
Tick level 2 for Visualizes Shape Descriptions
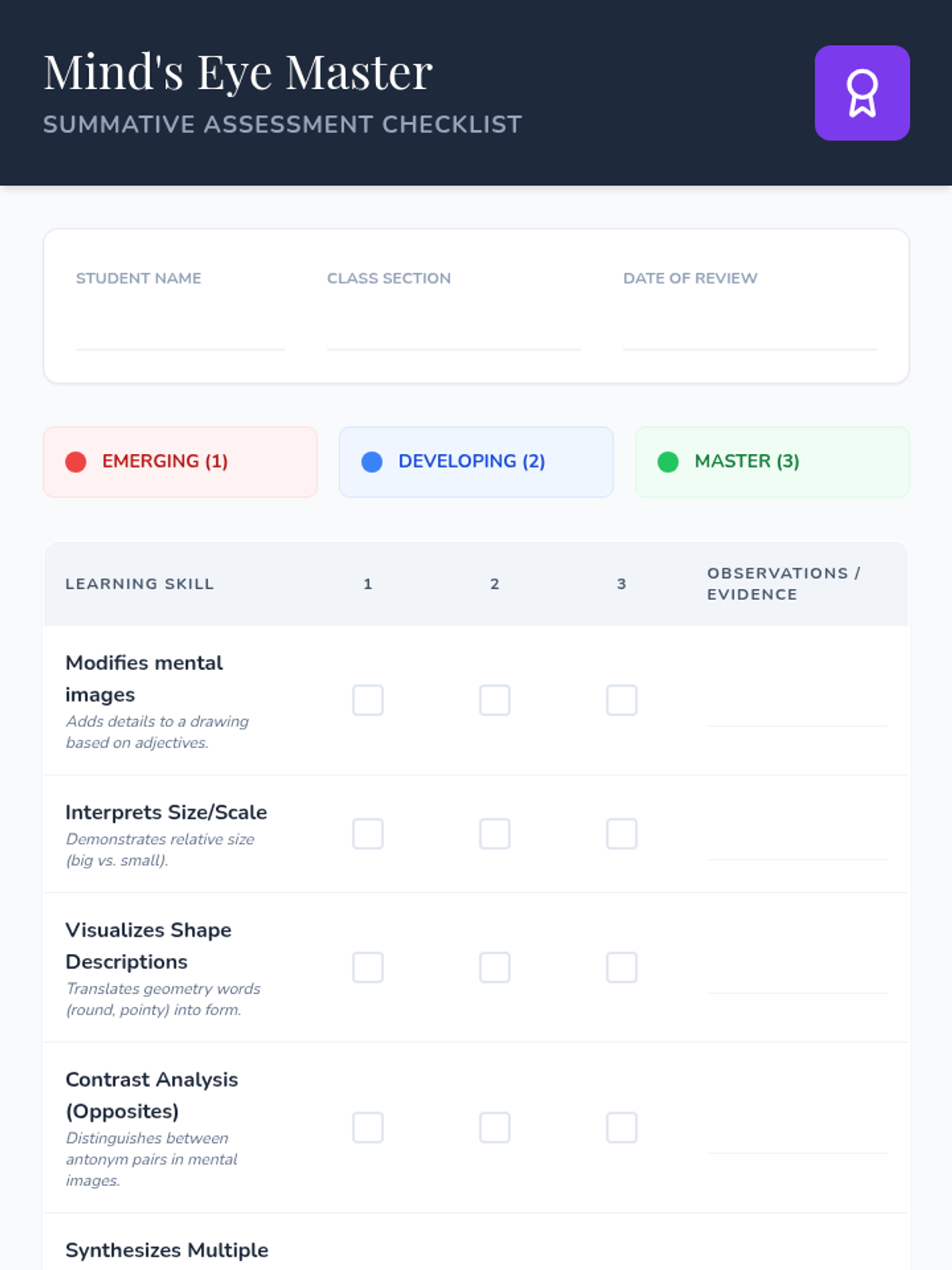point(494,968)
